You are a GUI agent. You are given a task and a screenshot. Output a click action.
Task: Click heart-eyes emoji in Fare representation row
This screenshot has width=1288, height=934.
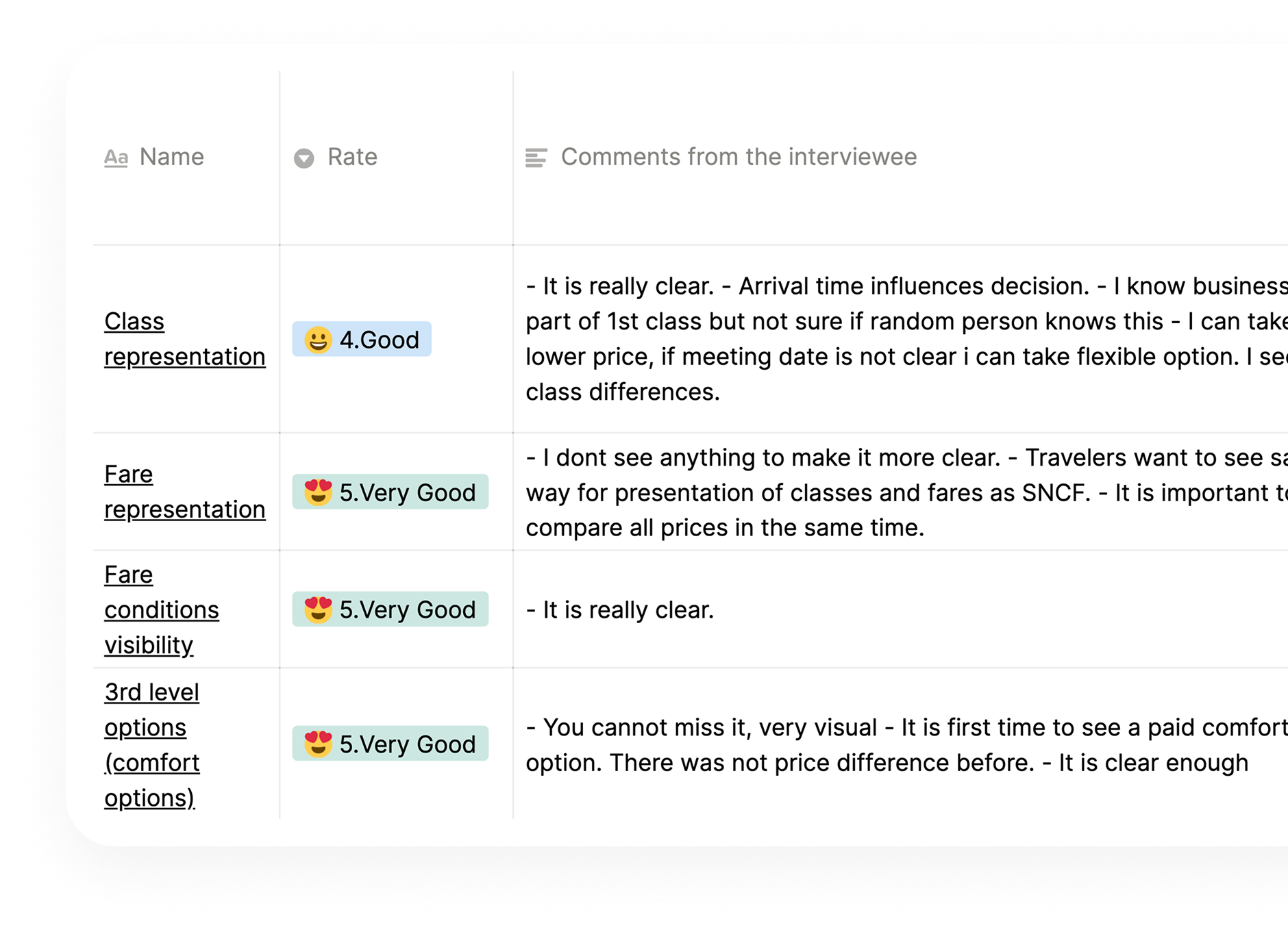[x=318, y=492]
